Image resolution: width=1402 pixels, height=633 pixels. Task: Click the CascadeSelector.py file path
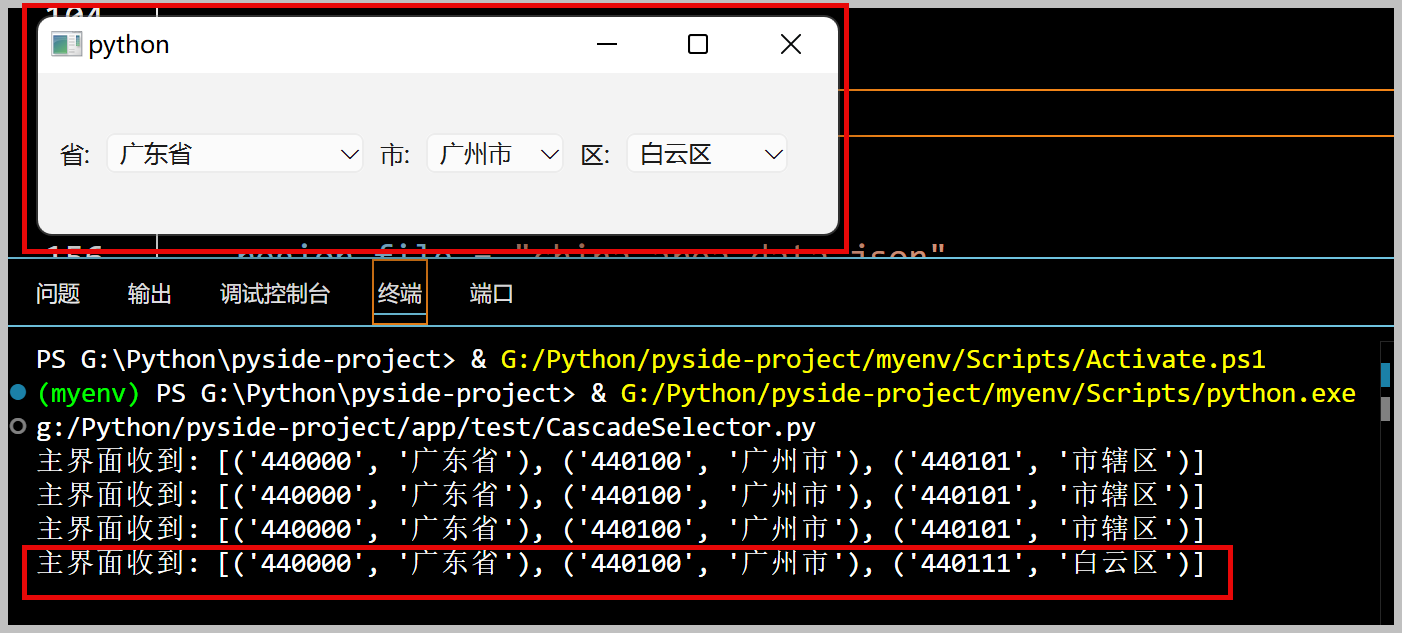tap(426, 428)
